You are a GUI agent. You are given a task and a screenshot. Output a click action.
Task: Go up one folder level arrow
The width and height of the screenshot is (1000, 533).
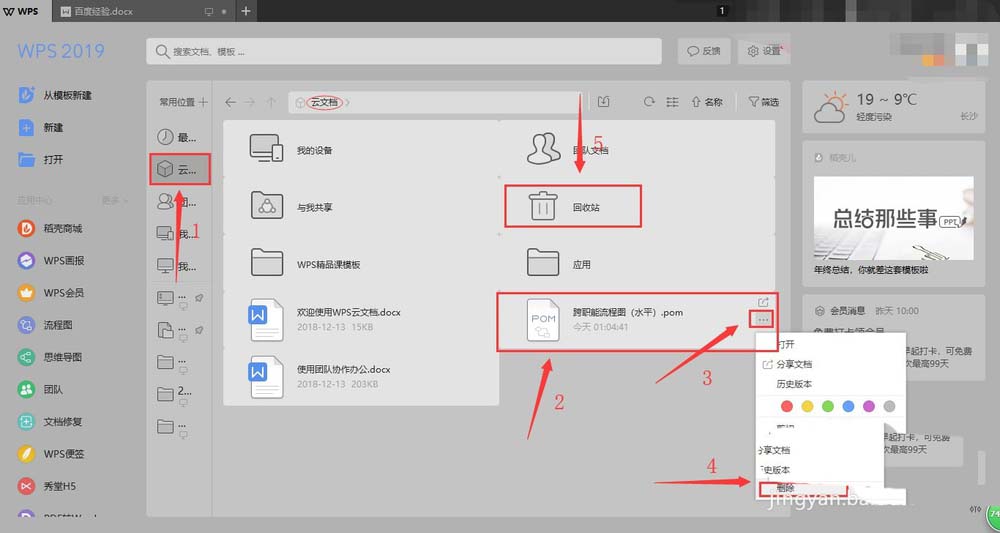pos(271,102)
